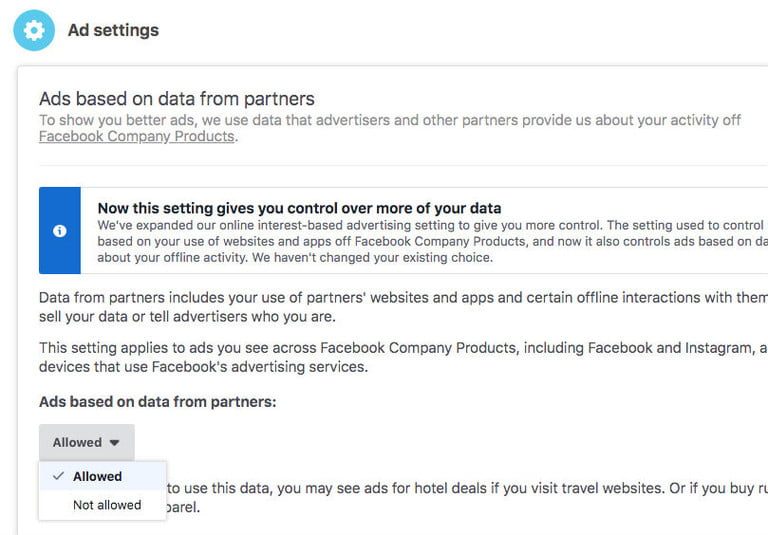768x535 pixels.
Task: Click the checkmark beside the Allowed option
Action: pyautogui.click(x=58, y=477)
